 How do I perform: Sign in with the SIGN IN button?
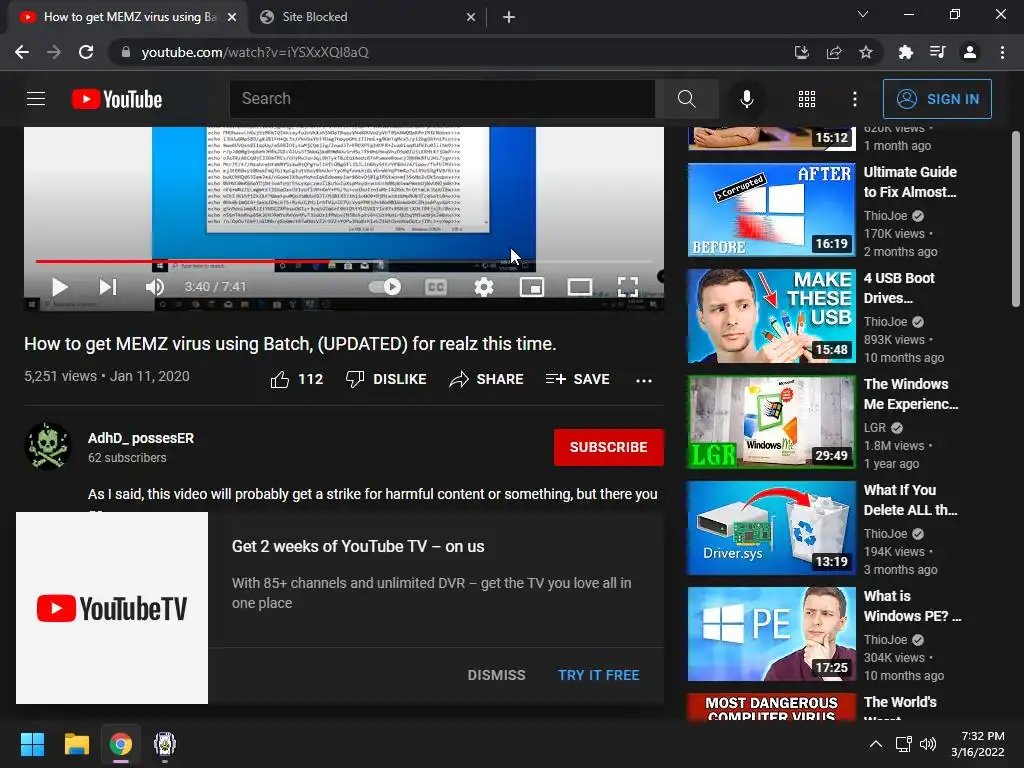[x=937, y=99]
